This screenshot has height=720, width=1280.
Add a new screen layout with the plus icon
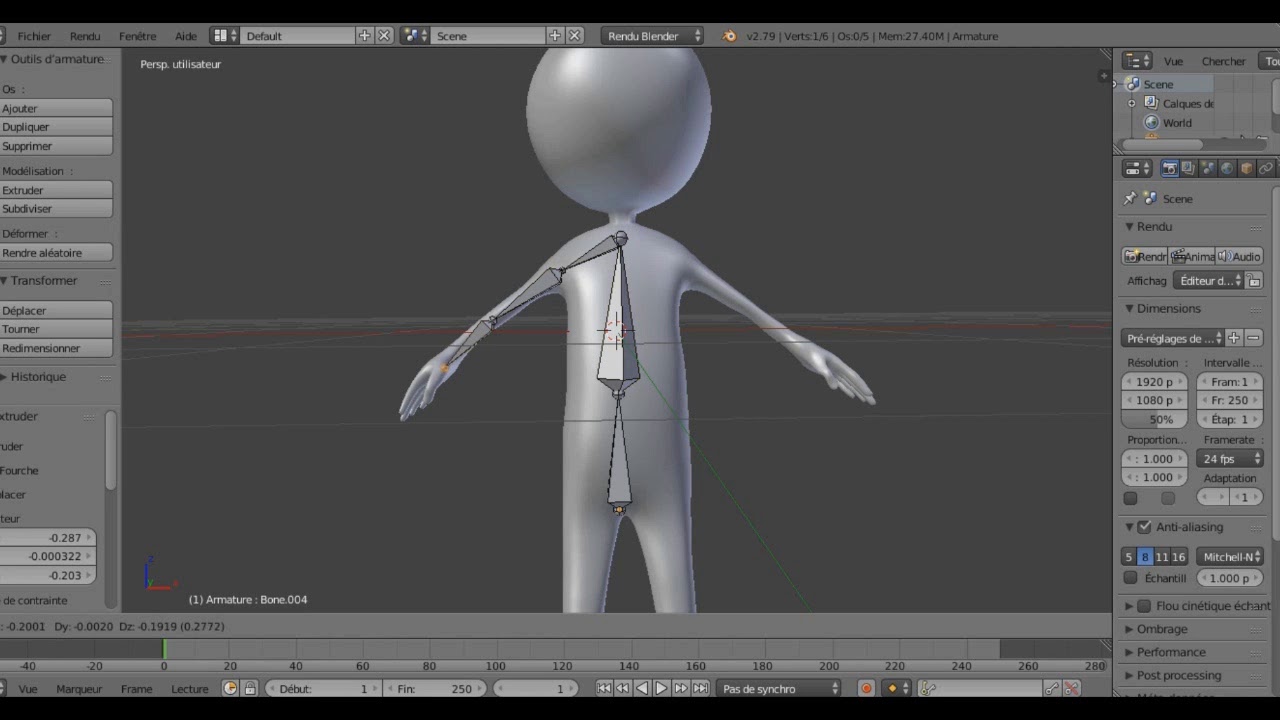364,36
